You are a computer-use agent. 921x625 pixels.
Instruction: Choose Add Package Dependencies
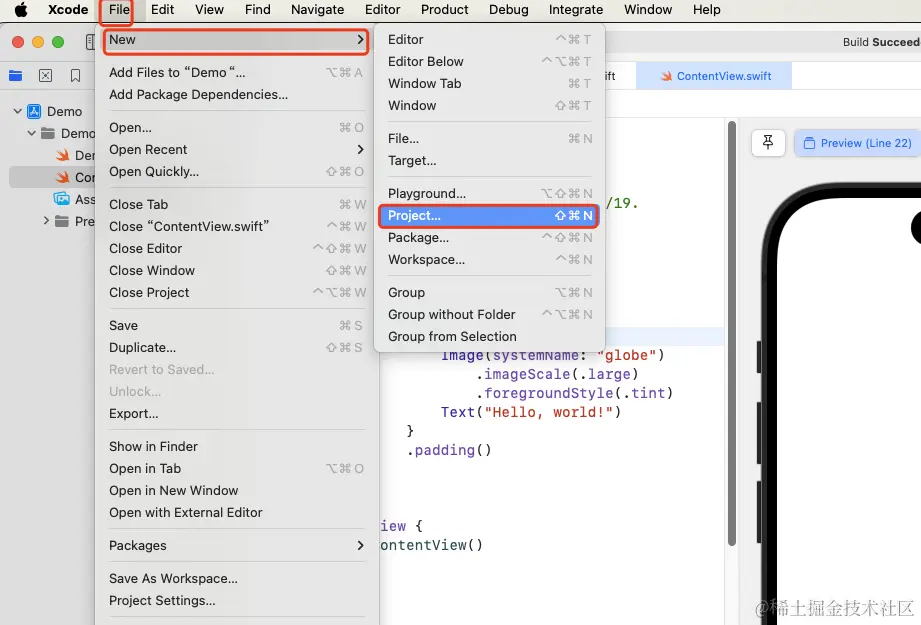coord(236,95)
